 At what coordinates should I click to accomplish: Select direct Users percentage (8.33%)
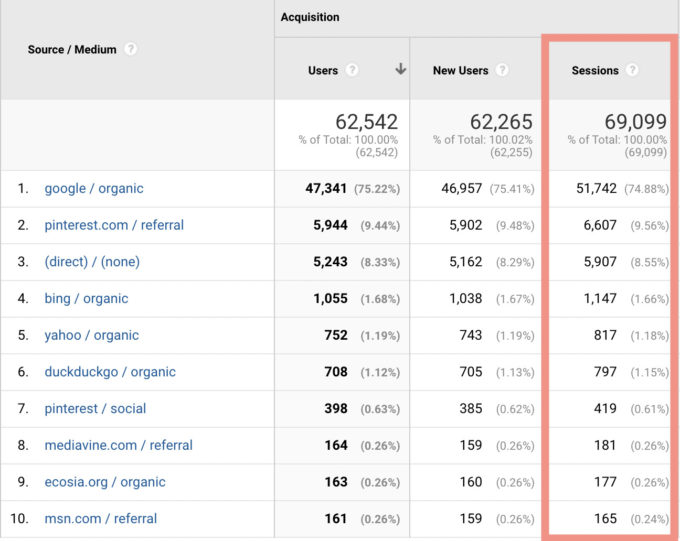pos(380,262)
